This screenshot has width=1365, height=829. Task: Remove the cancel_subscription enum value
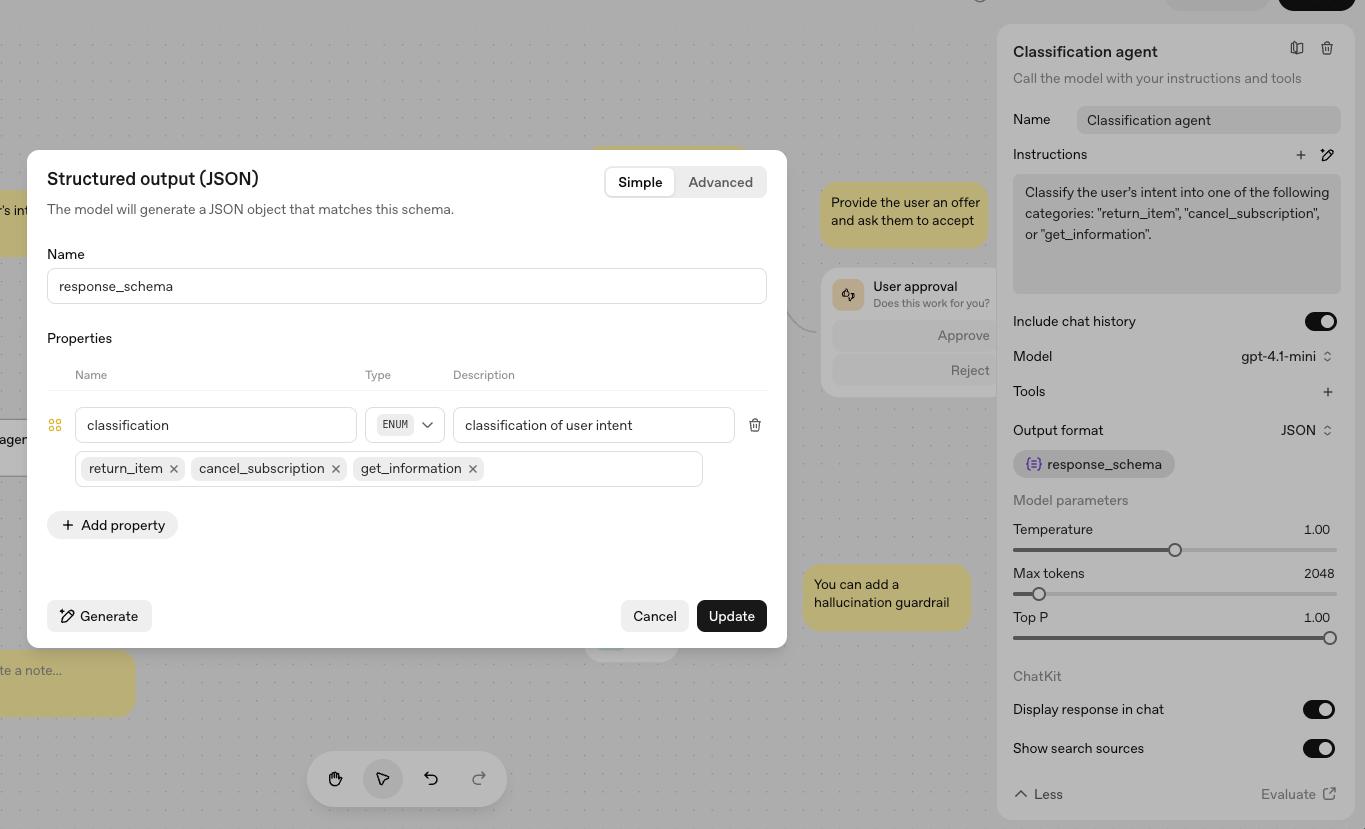336,468
